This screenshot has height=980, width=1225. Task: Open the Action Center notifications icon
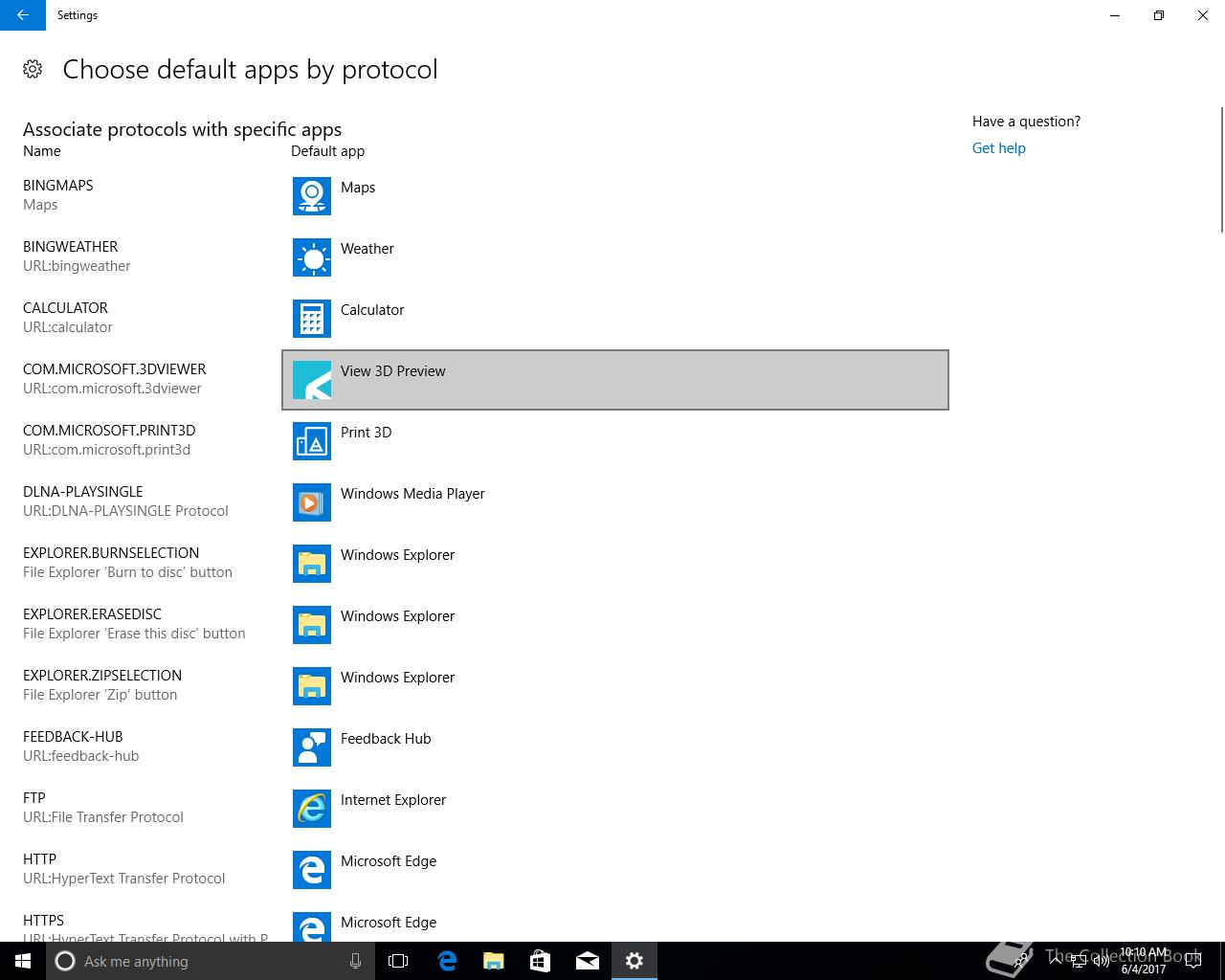tap(1192, 961)
